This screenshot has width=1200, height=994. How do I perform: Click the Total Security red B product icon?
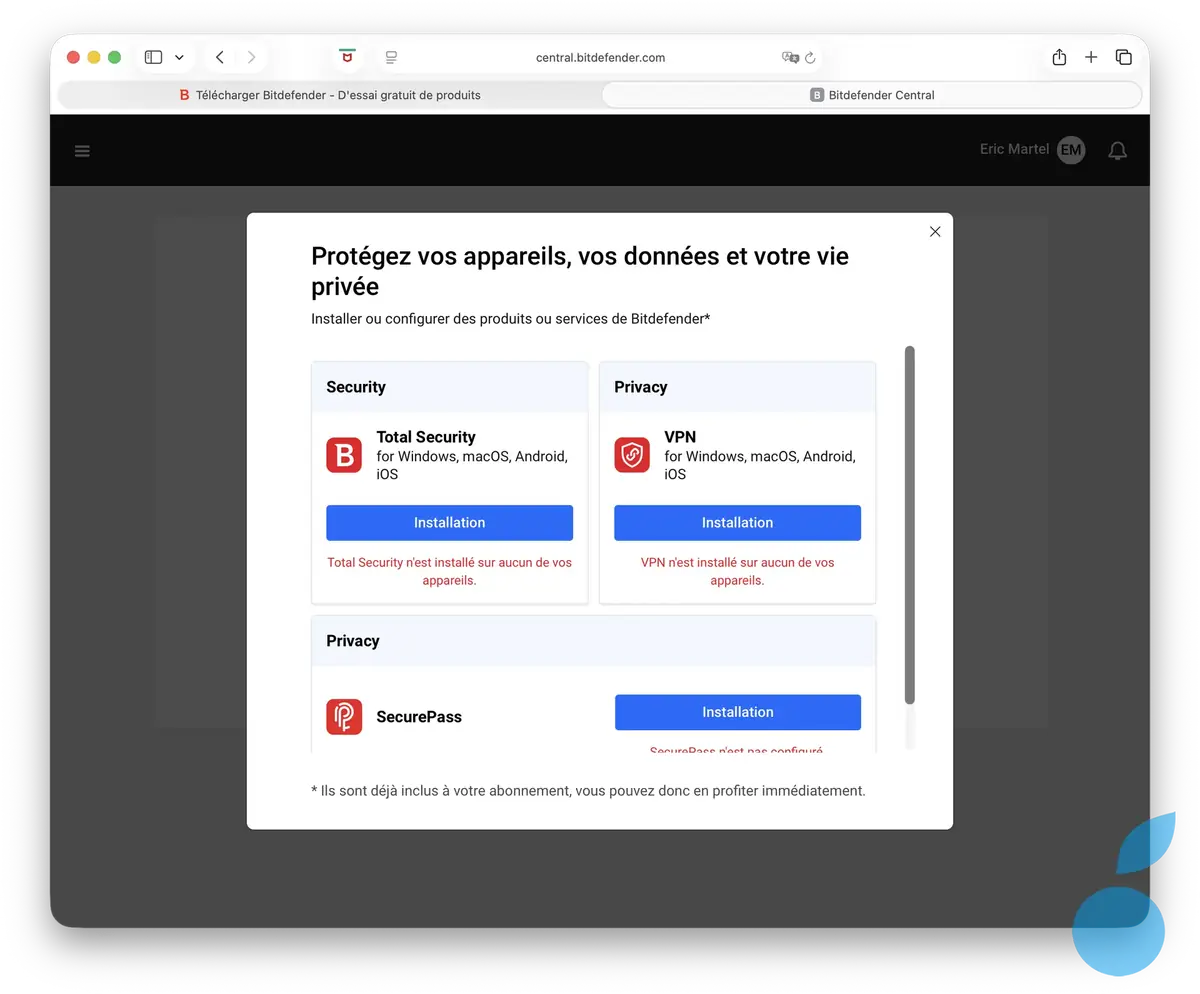pyautogui.click(x=344, y=455)
